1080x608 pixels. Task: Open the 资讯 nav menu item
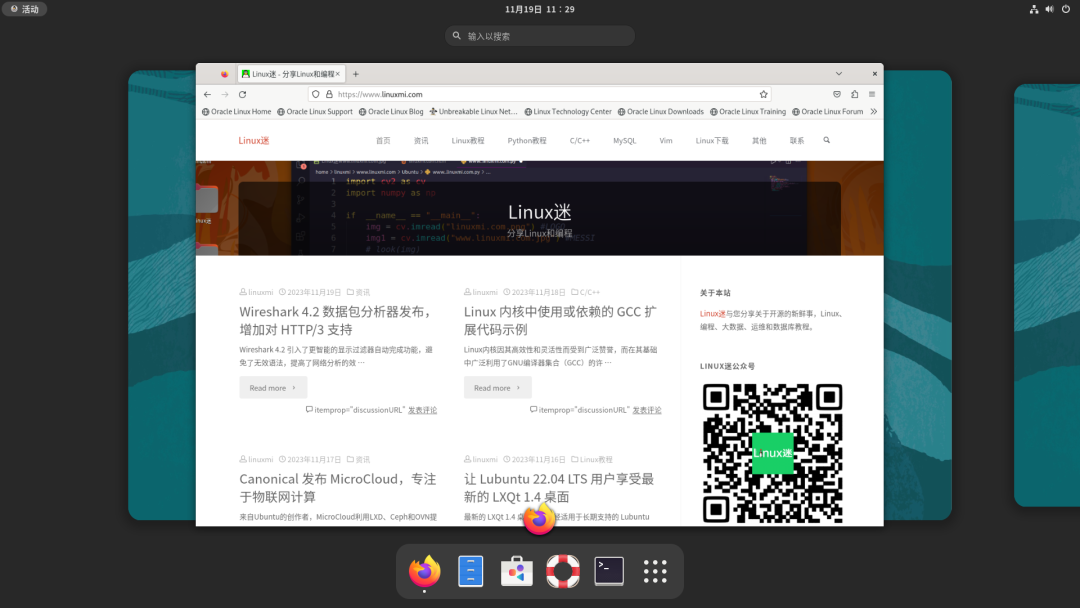point(421,140)
